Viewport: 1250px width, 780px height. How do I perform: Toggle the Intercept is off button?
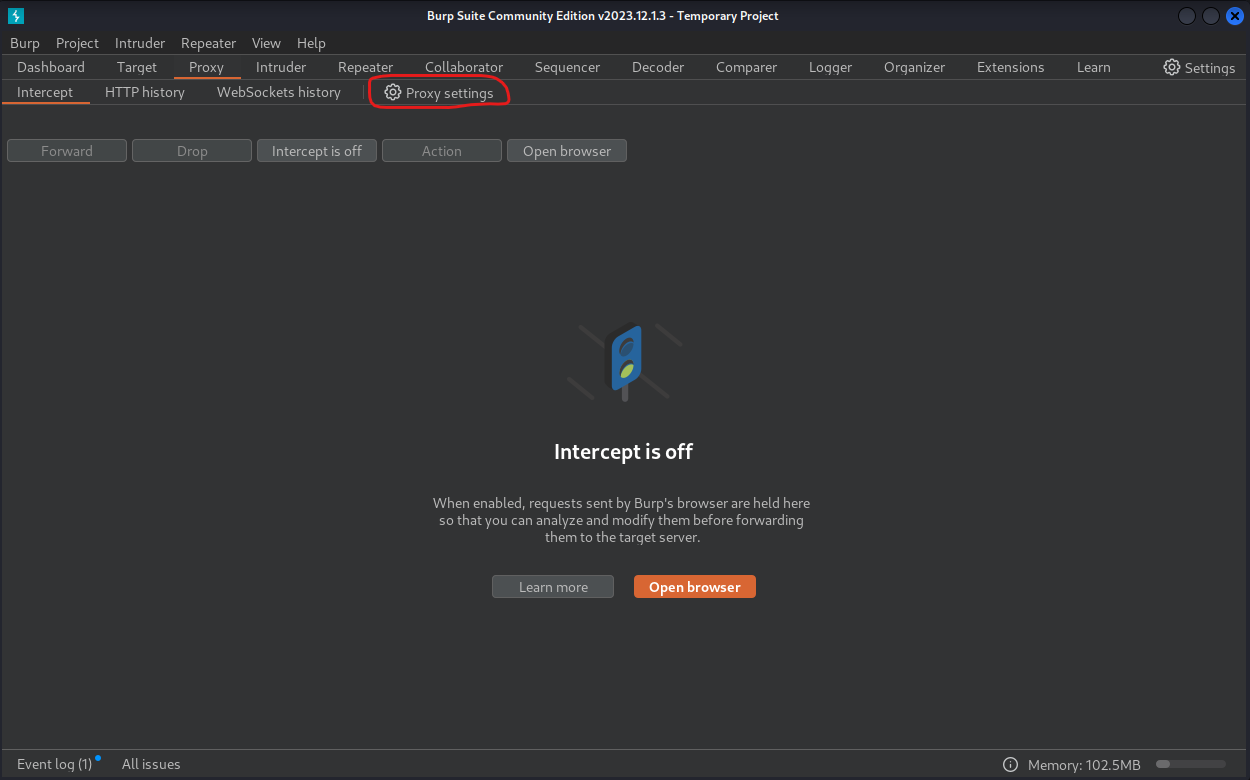(317, 151)
